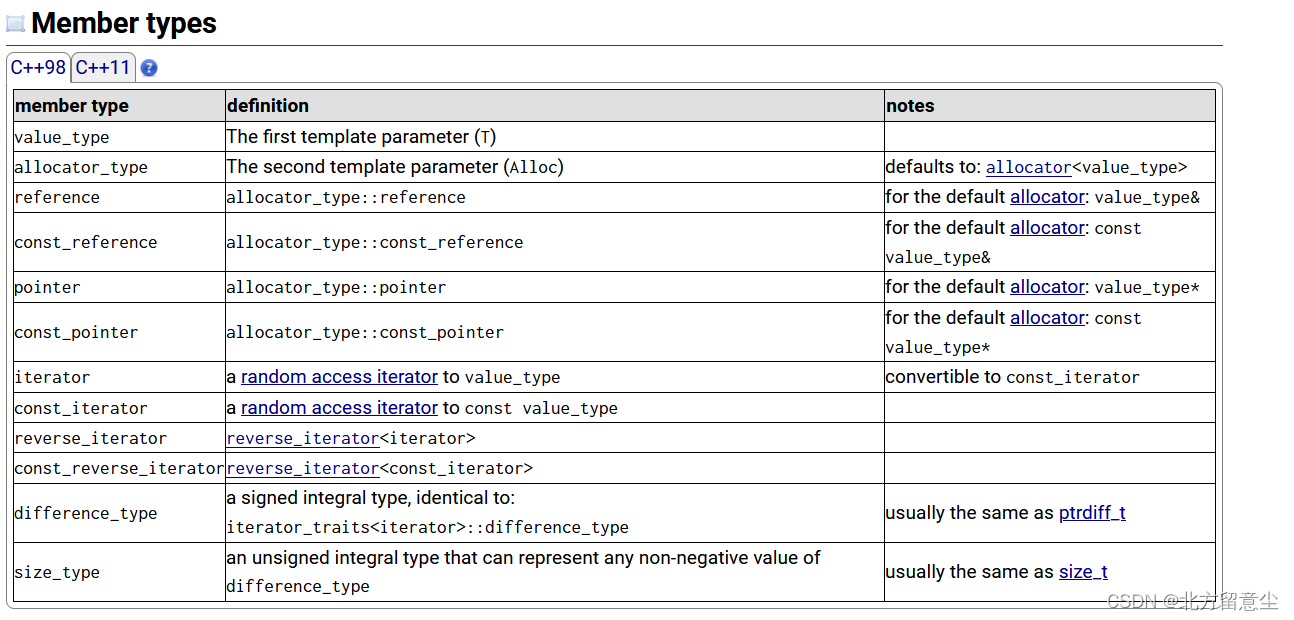Open allocator link in reference row

1047,197
